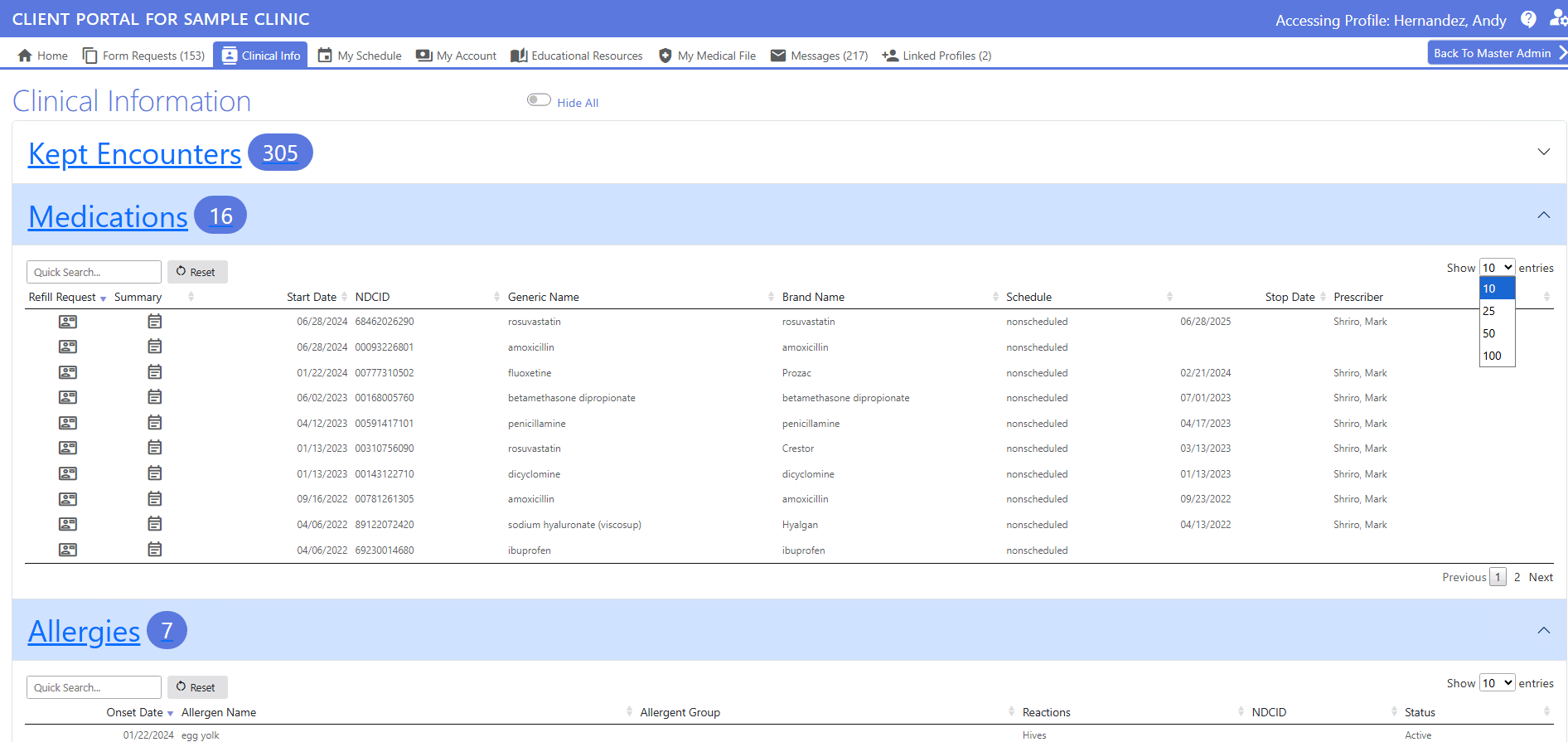1568x742 pixels.
Task: Go to the Home tab
Action: pos(43,56)
